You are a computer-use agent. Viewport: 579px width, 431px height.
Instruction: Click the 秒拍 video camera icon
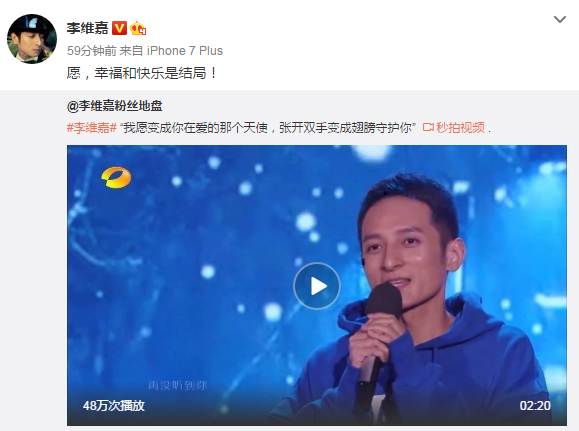pyautogui.click(x=428, y=128)
